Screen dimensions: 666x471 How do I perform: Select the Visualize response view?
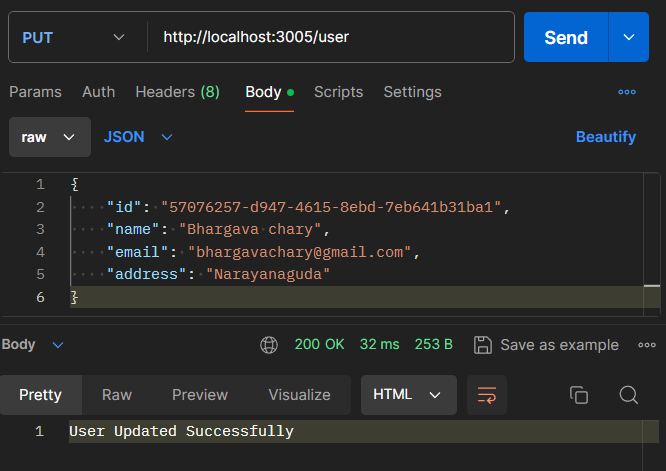(x=299, y=395)
